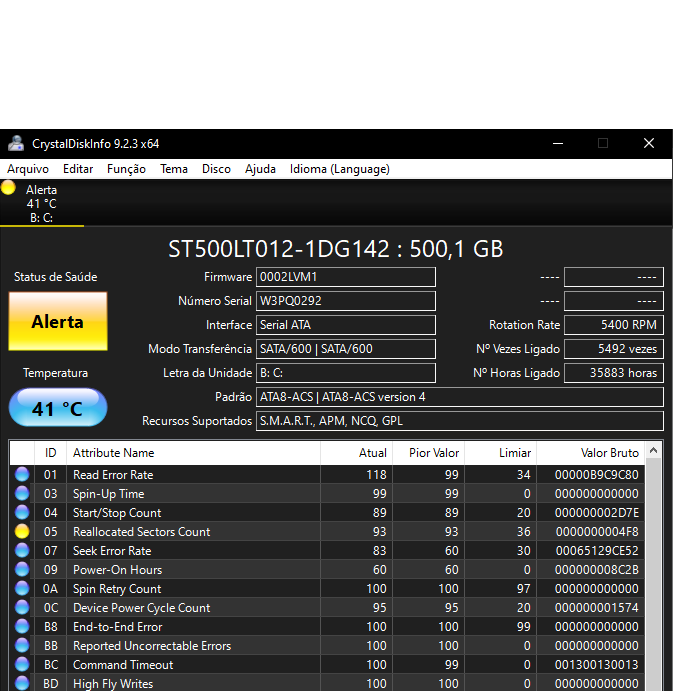Select the Spin Retry Count row name
Viewport: 673px width, 691px height.
(117, 589)
